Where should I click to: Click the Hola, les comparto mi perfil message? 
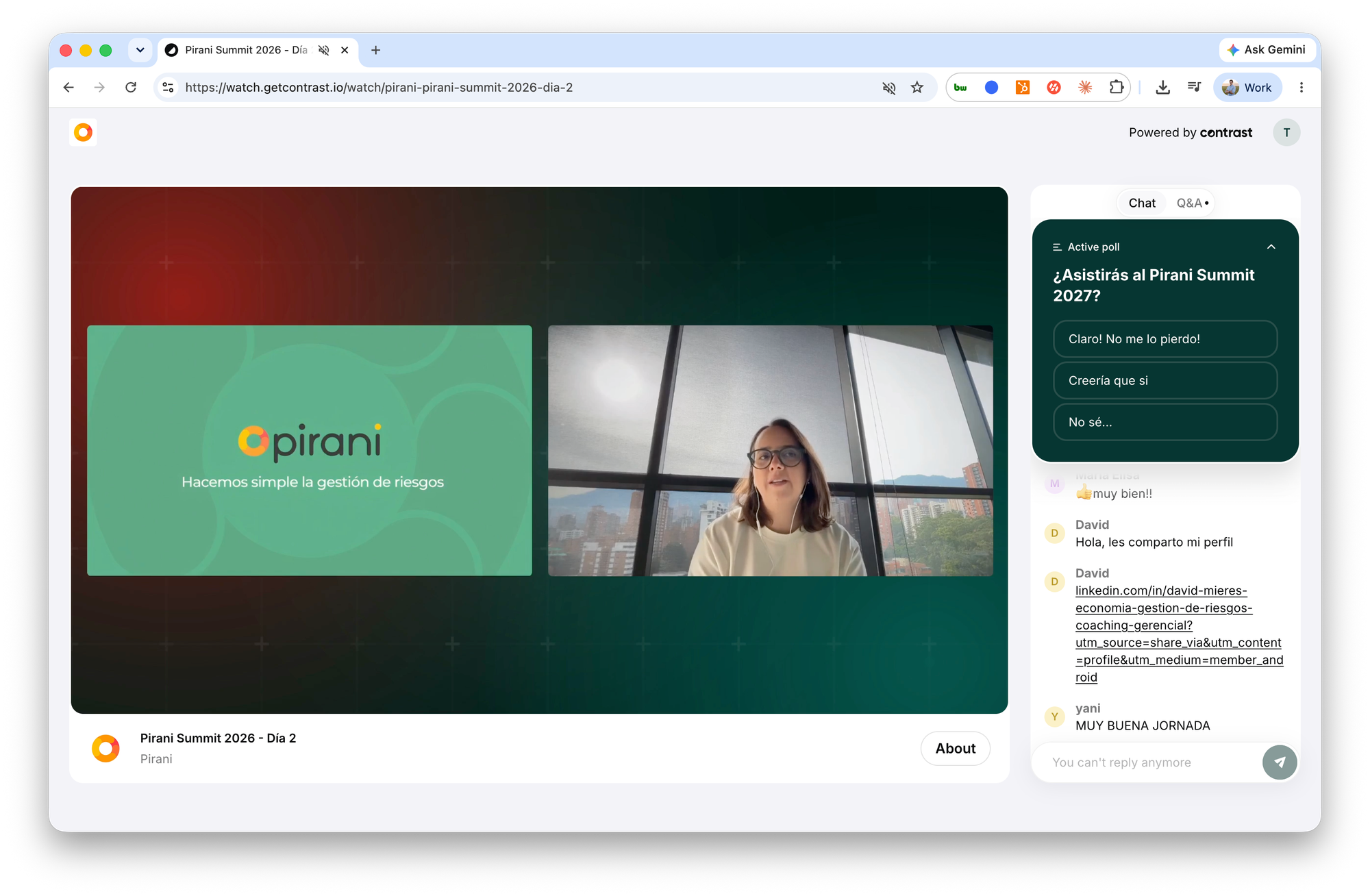coord(1154,542)
